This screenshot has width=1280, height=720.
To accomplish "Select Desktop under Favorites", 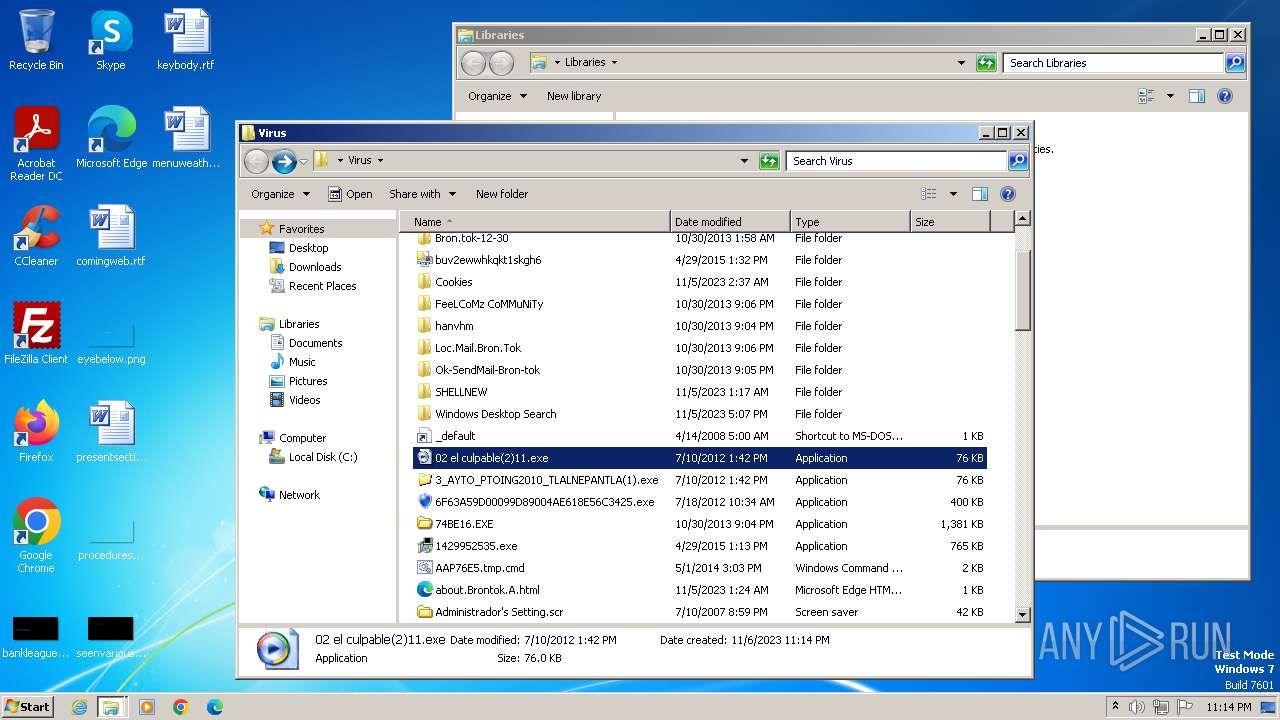I will pos(308,248).
